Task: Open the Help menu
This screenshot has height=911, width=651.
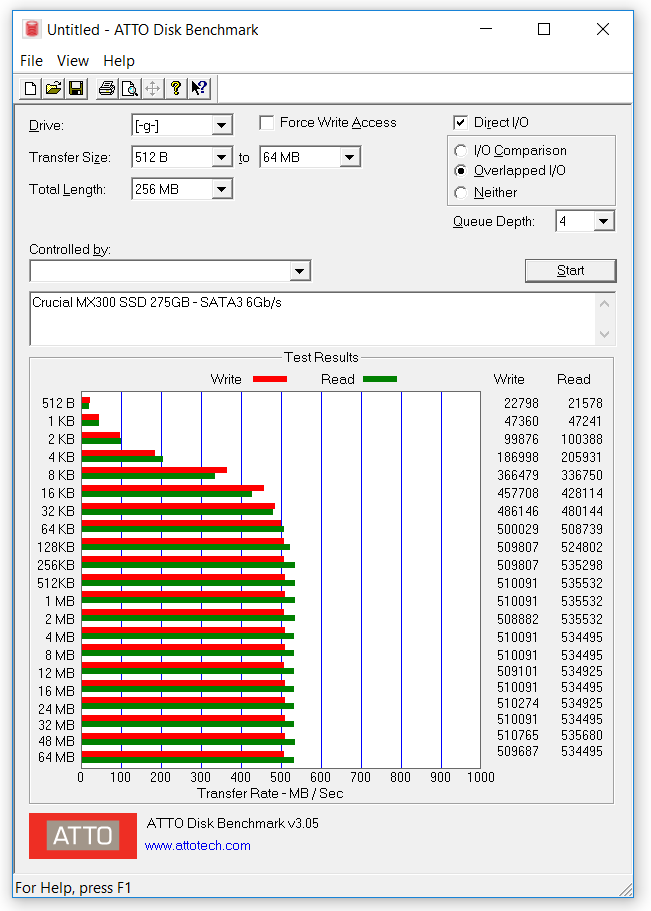Action: 119,60
